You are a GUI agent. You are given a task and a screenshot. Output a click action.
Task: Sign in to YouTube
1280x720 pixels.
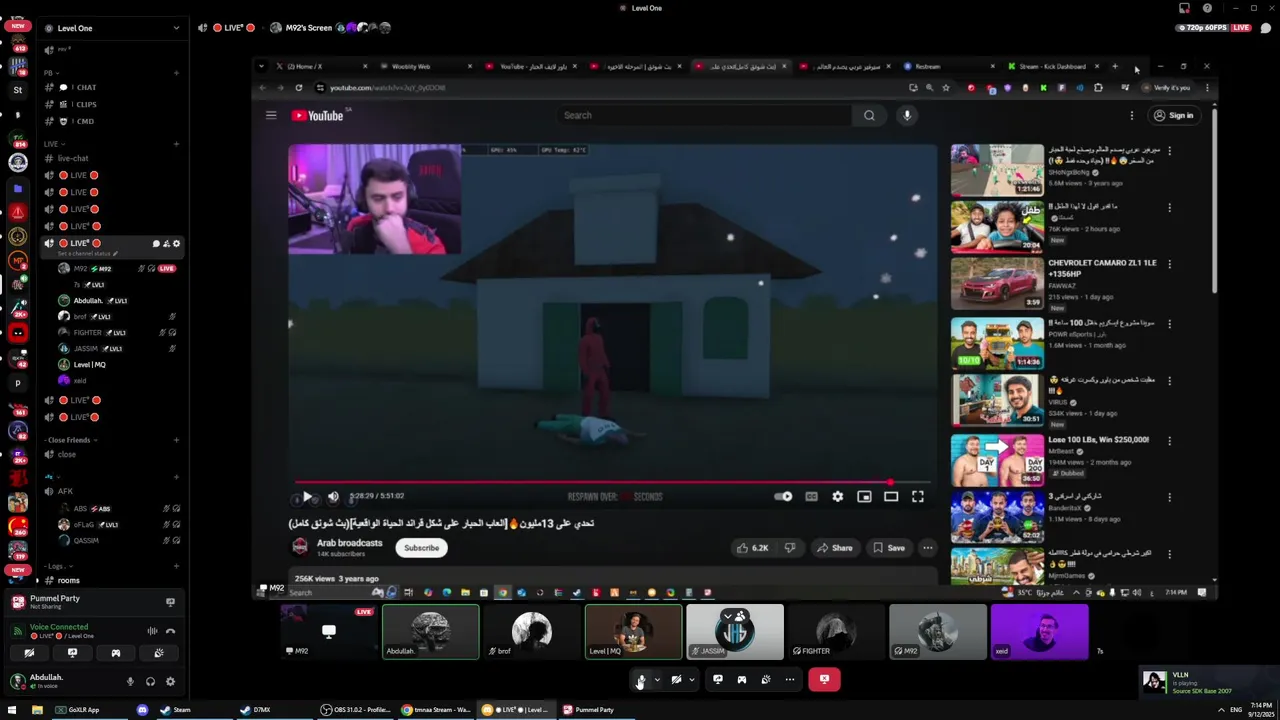1174,116
